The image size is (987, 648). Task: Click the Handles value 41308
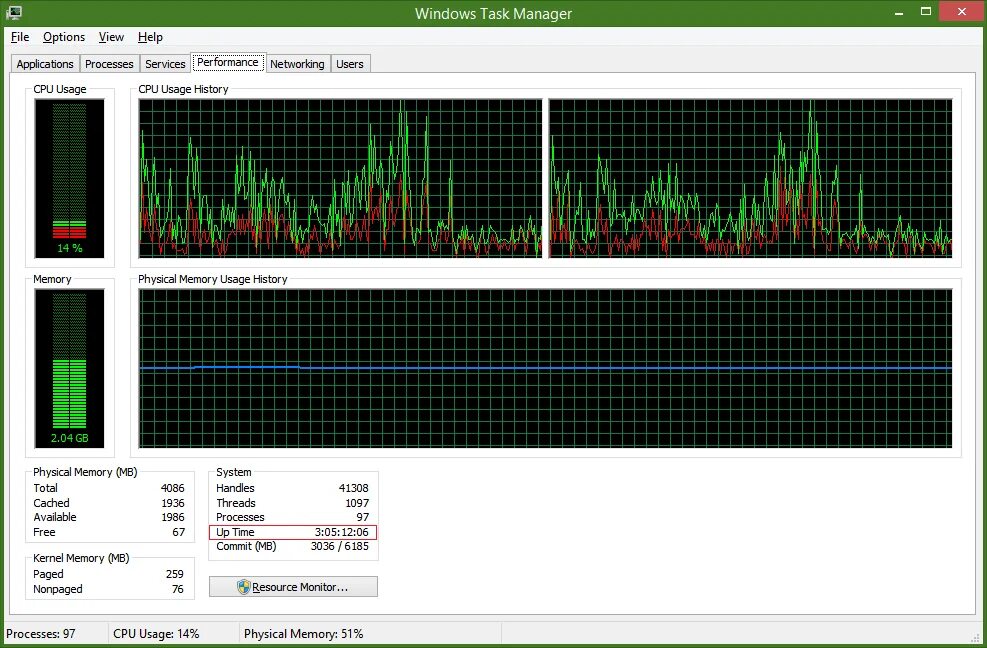click(x=354, y=488)
